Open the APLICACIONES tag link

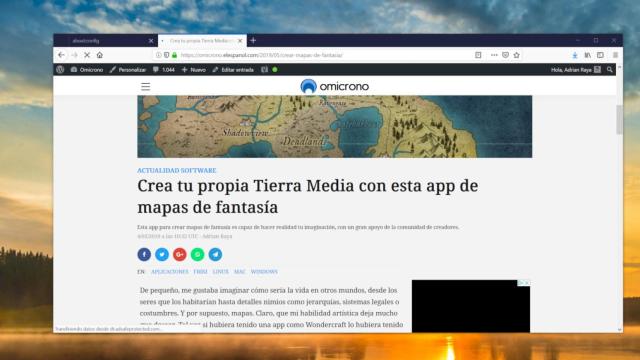click(170, 272)
